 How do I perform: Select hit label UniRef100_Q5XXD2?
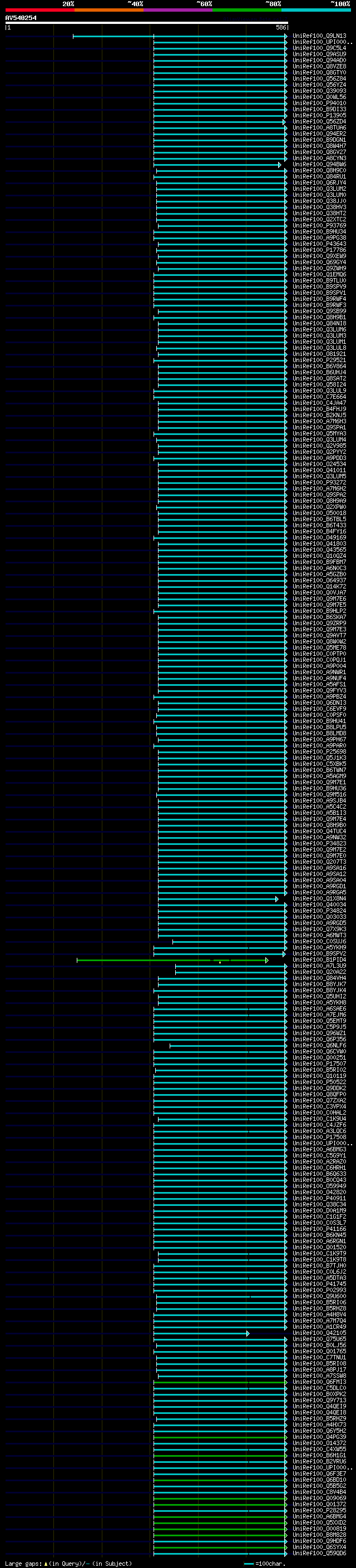(319, 1522)
